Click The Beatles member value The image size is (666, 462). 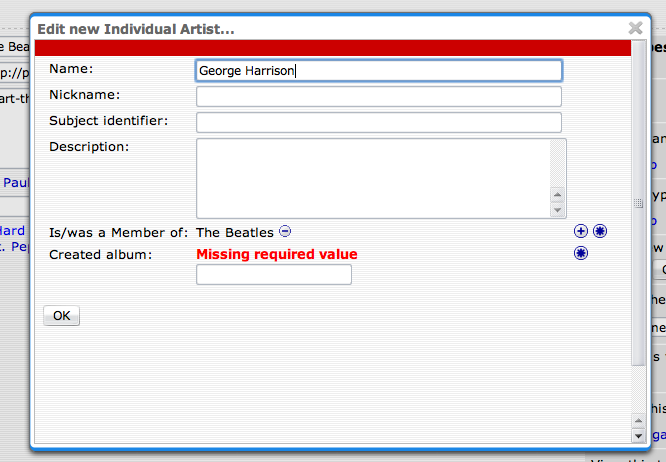click(235, 232)
